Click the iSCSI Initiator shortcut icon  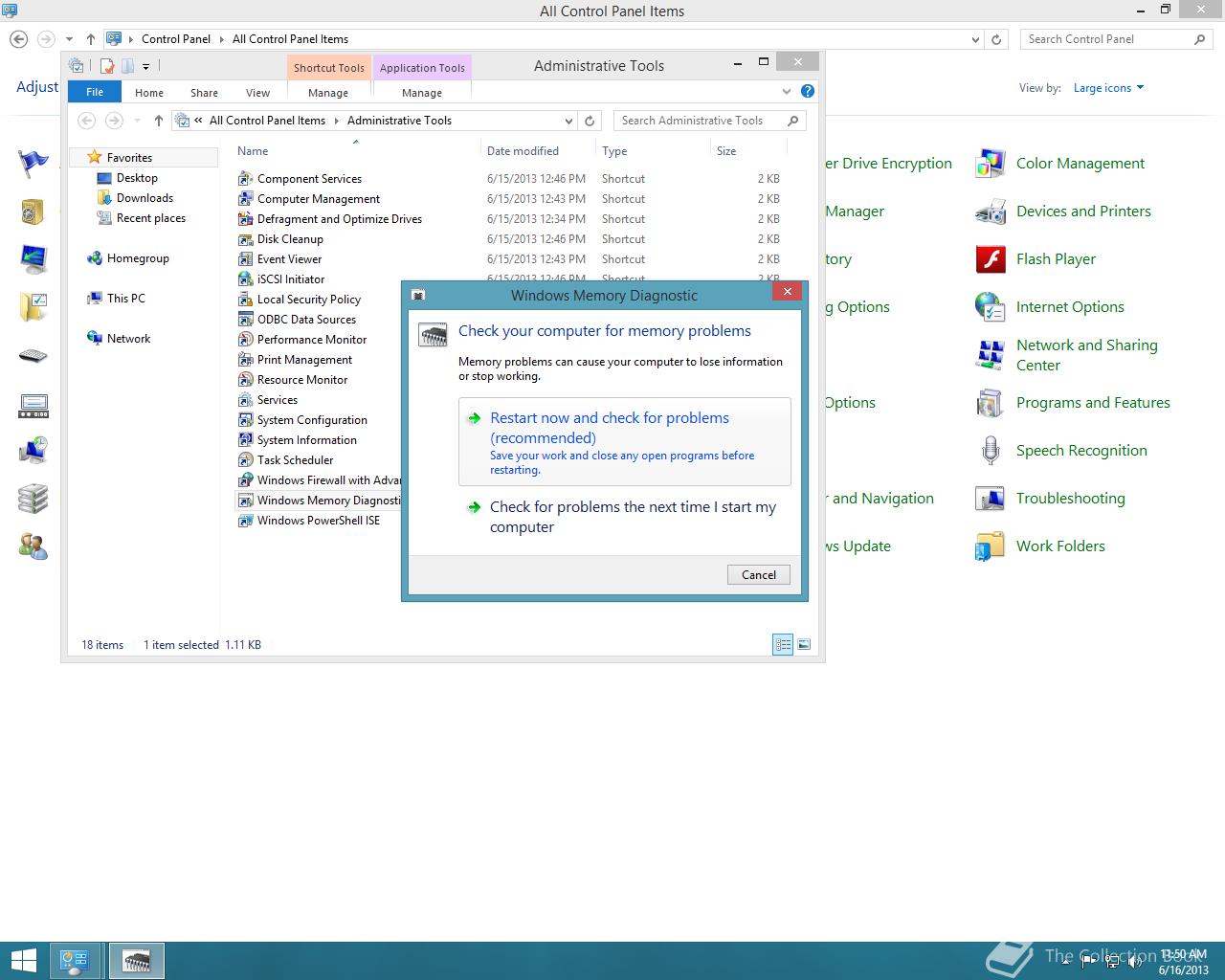(x=245, y=279)
